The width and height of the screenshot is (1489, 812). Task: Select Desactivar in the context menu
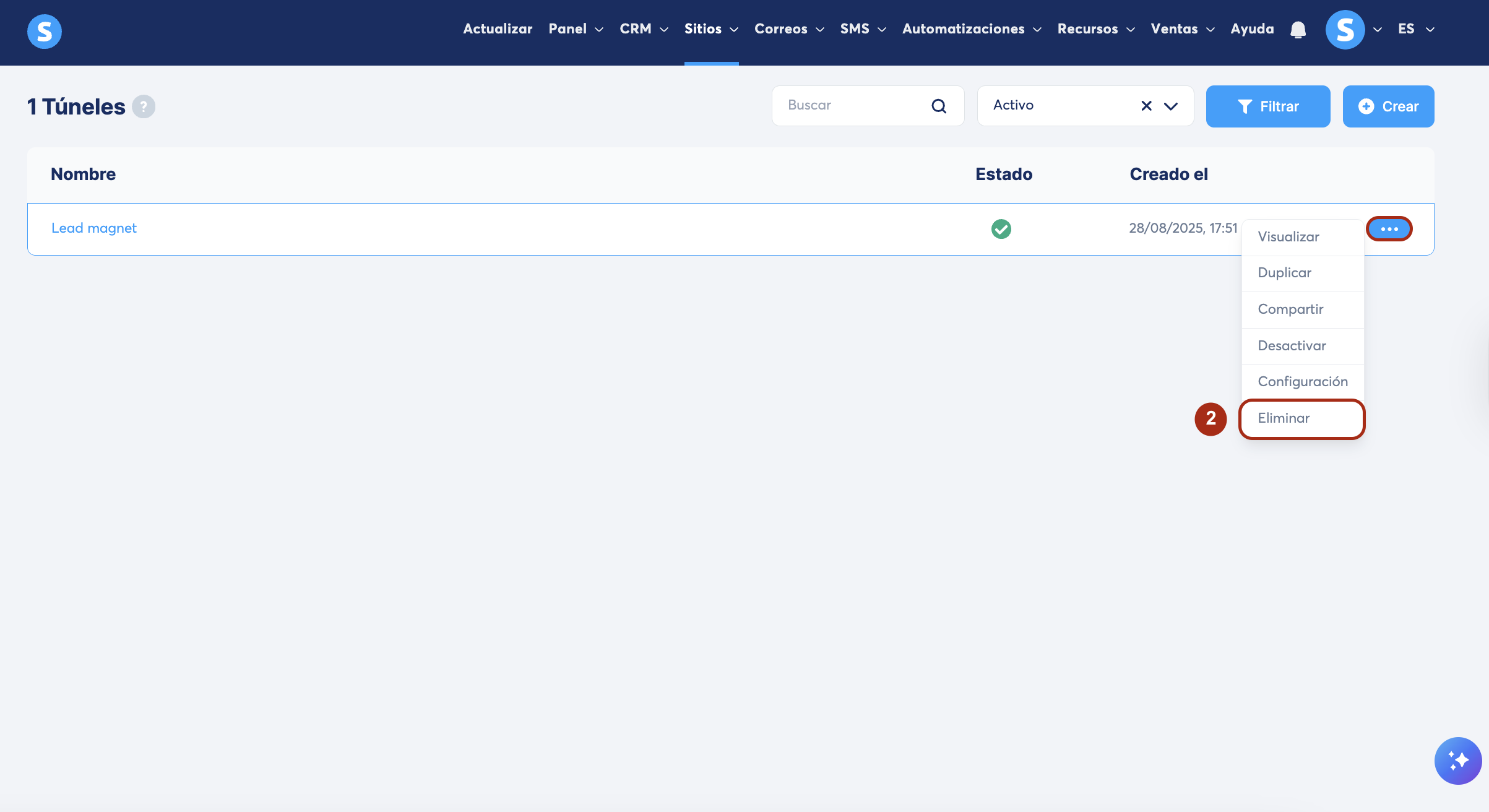pos(1292,346)
